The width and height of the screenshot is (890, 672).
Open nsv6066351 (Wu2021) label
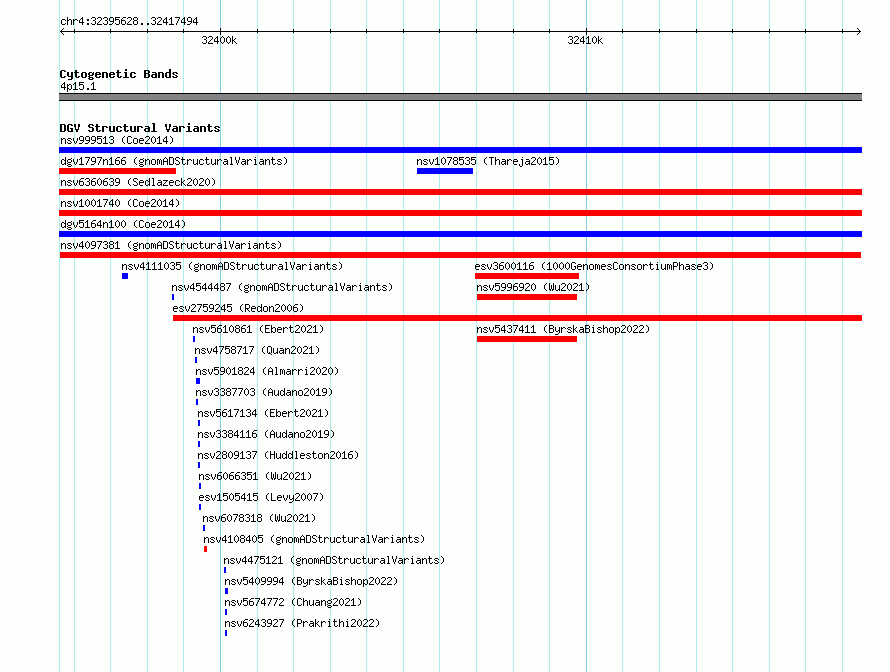255,476
